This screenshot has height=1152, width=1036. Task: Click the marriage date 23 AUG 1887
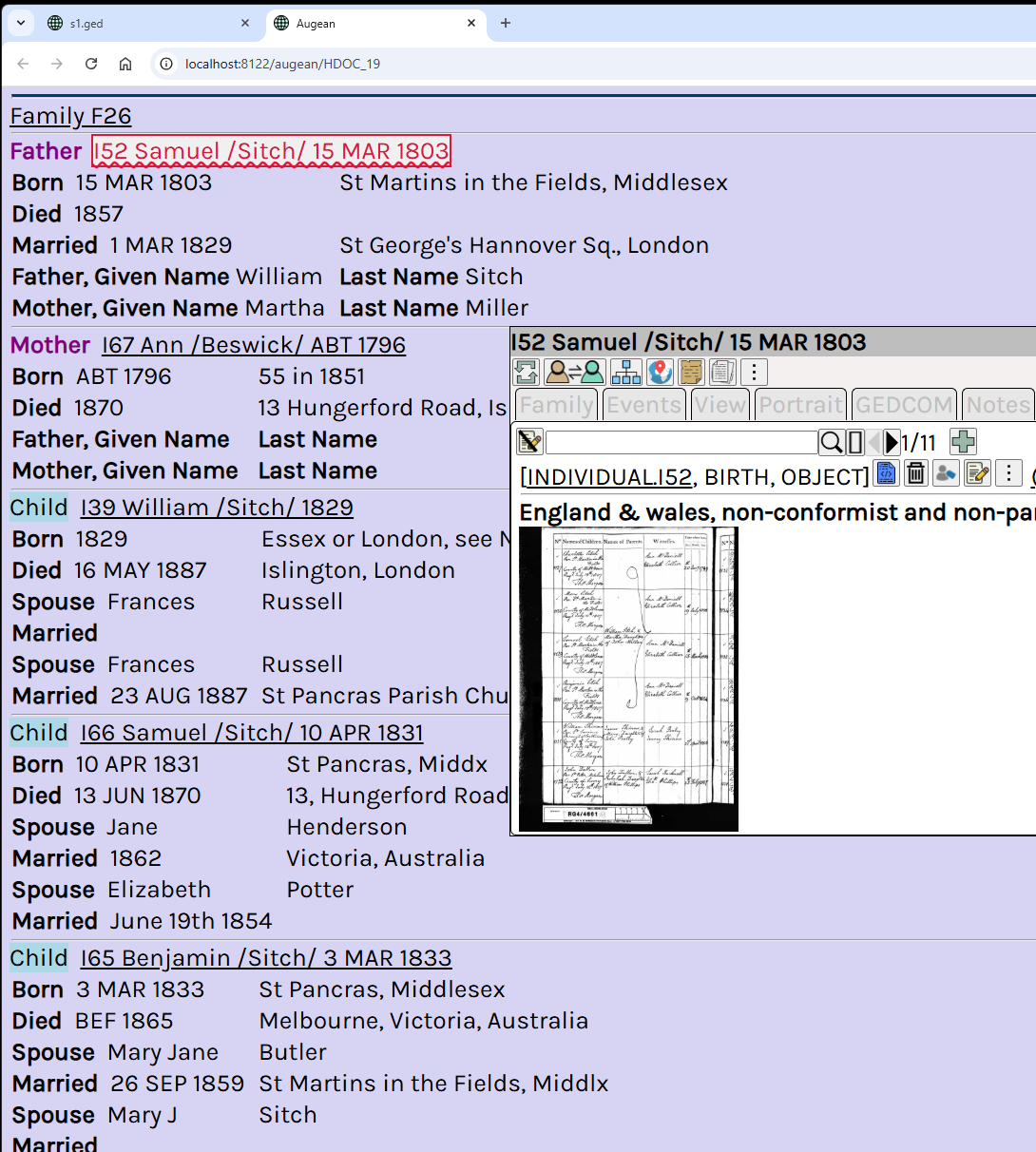(x=179, y=696)
